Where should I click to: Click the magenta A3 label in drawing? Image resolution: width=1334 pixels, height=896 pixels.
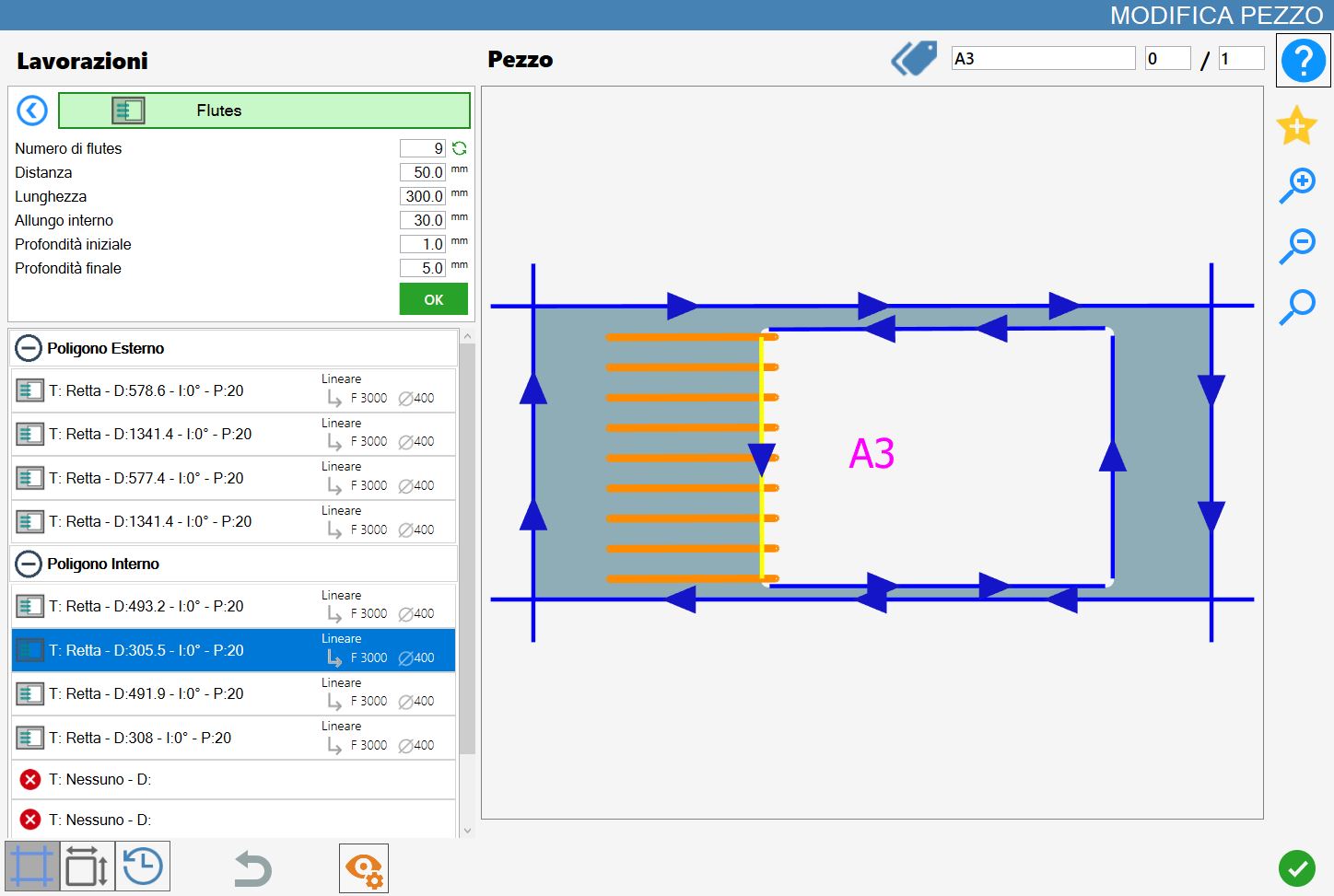click(872, 454)
